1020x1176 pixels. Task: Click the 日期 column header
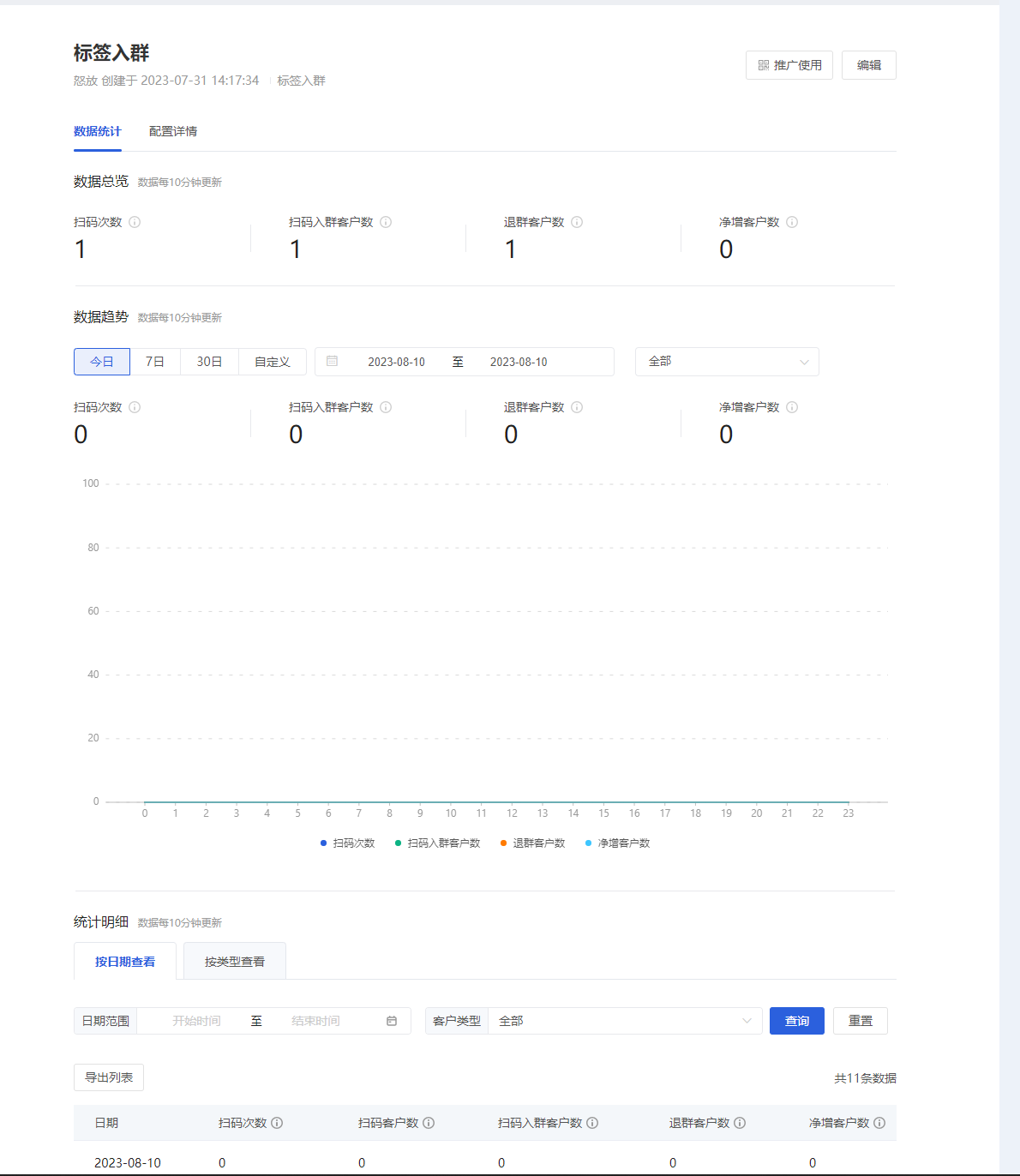click(x=106, y=1123)
